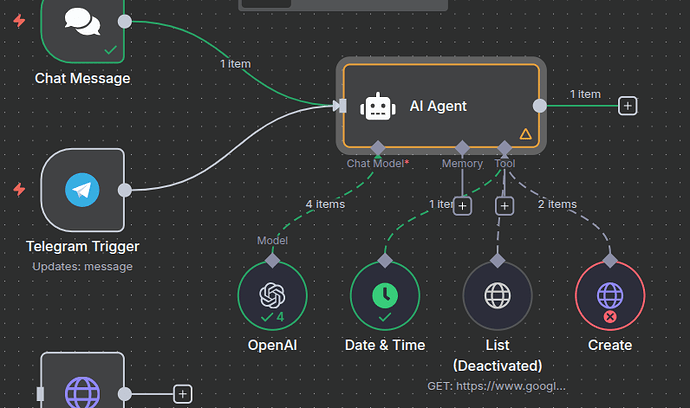Image resolution: width=690 pixels, height=408 pixels.
Task: Select the Telegram Trigger node icon
Action: (x=82, y=190)
